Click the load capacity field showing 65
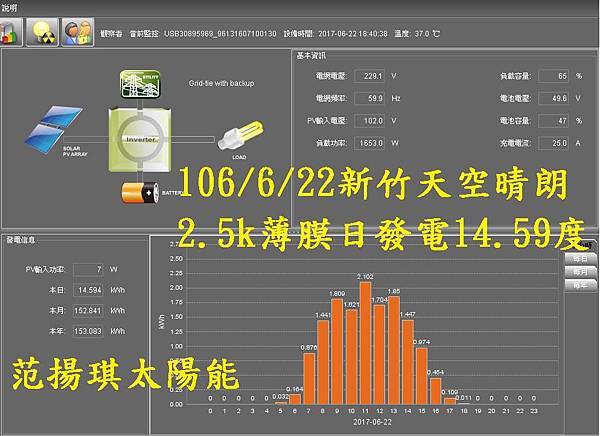 [x=554, y=76]
